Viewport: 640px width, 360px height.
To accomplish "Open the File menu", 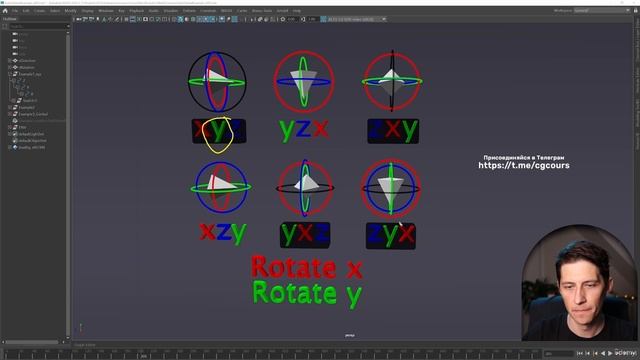I will click(x=15, y=11).
